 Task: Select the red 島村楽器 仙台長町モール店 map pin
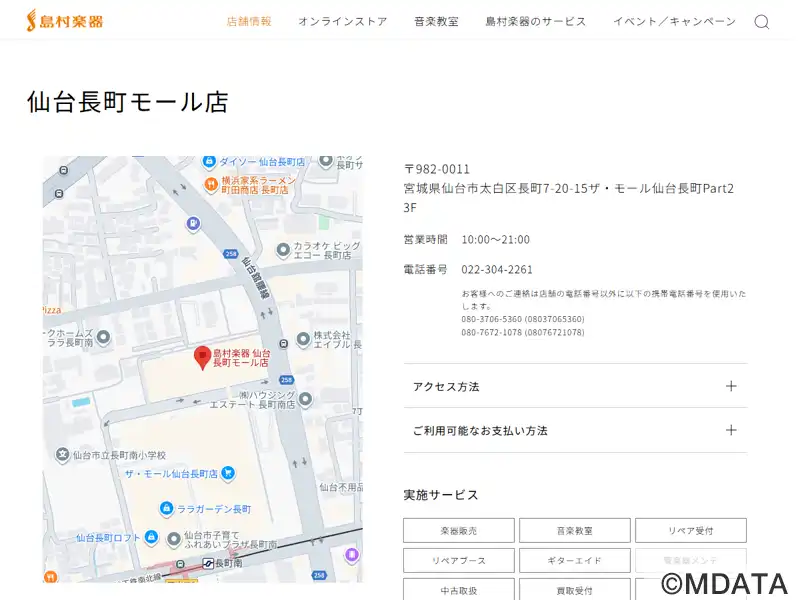click(x=203, y=358)
